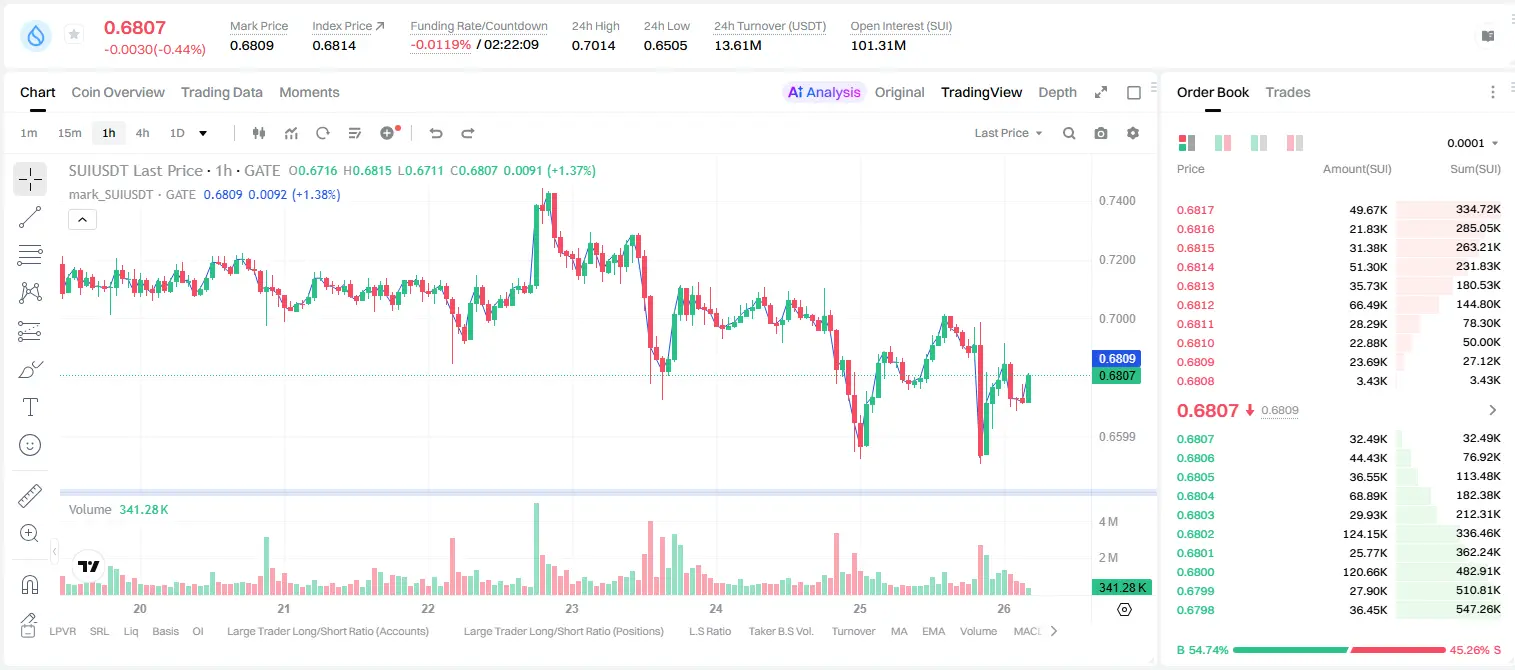
Task: Select the 4h timeframe button
Action: tap(142, 133)
